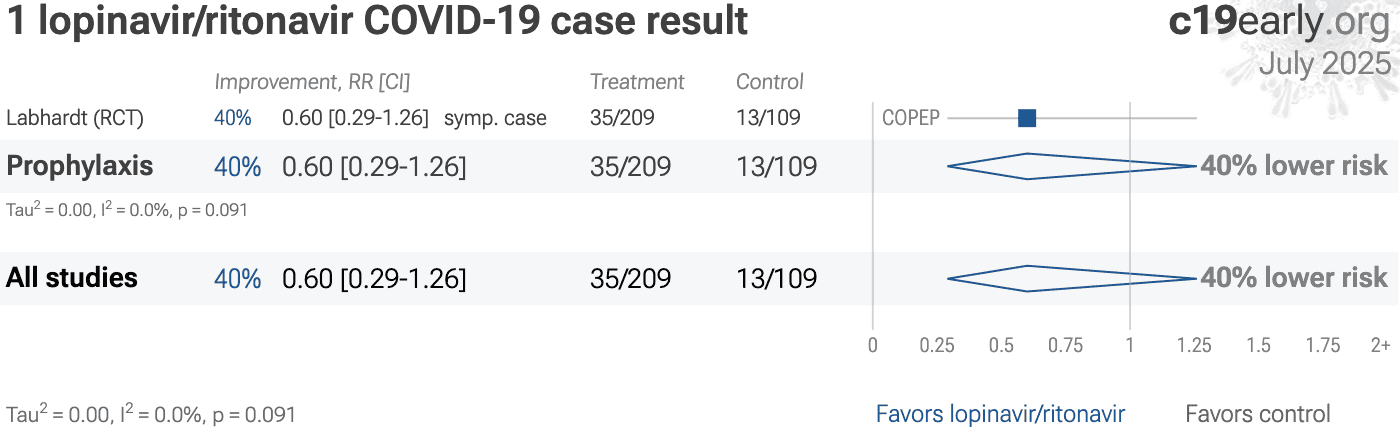Click the axis tick labeled 2+
The height and width of the screenshot is (429, 1400).
point(1380,346)
